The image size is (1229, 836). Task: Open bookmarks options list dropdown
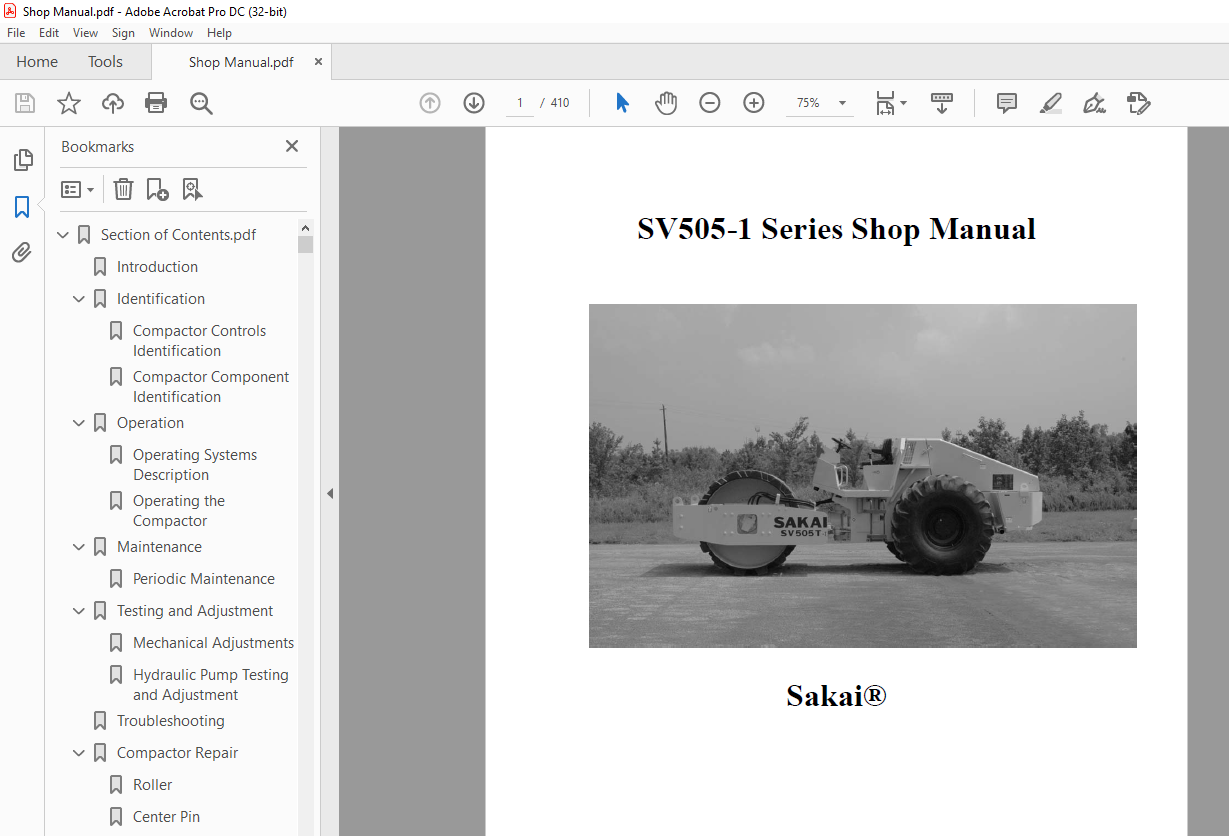tap(77, 189)
